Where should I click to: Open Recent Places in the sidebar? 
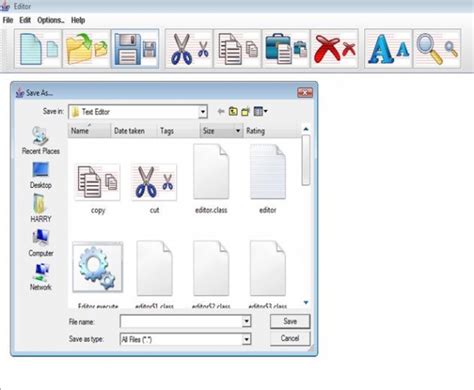click(x=41, y=141)
